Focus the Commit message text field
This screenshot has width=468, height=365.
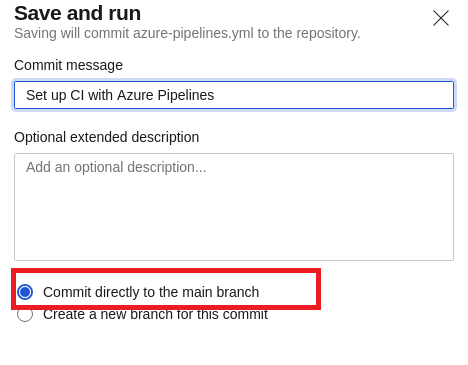pos(234,95)
